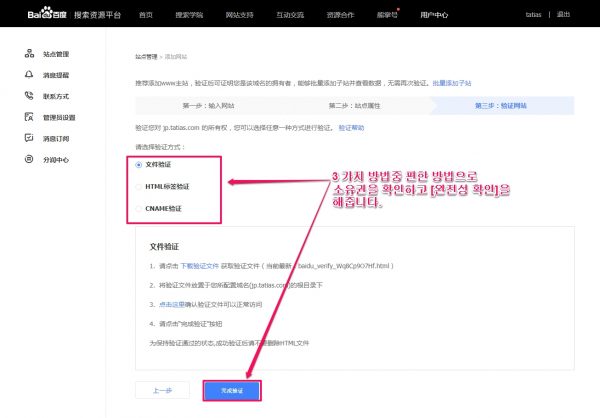This screenshot has height=418, width=600.
Task: Open 用户中心 in the top navigation
Action: [x=434, y=15]
